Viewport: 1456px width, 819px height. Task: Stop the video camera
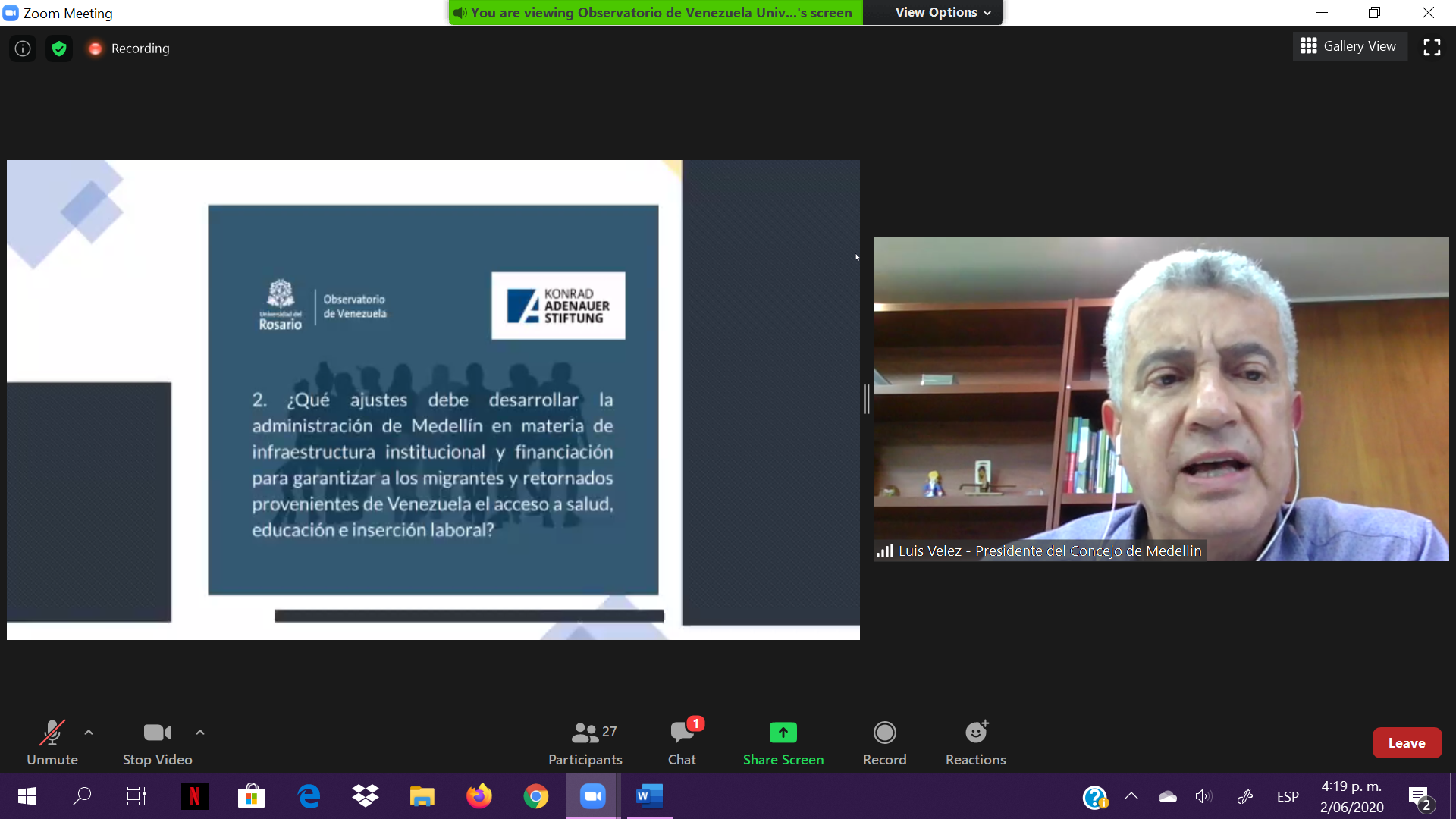coord(157,742)
